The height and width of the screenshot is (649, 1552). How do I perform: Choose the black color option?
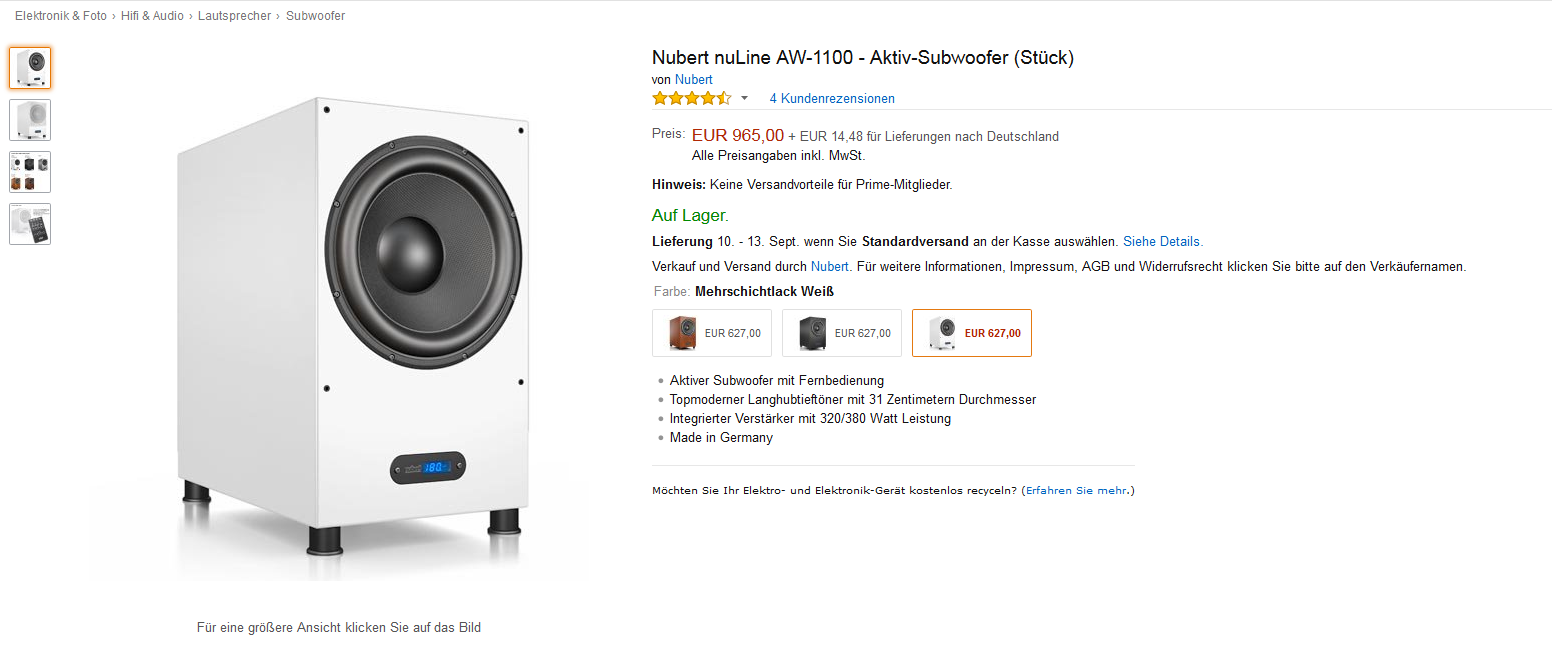tap(841, 333)
